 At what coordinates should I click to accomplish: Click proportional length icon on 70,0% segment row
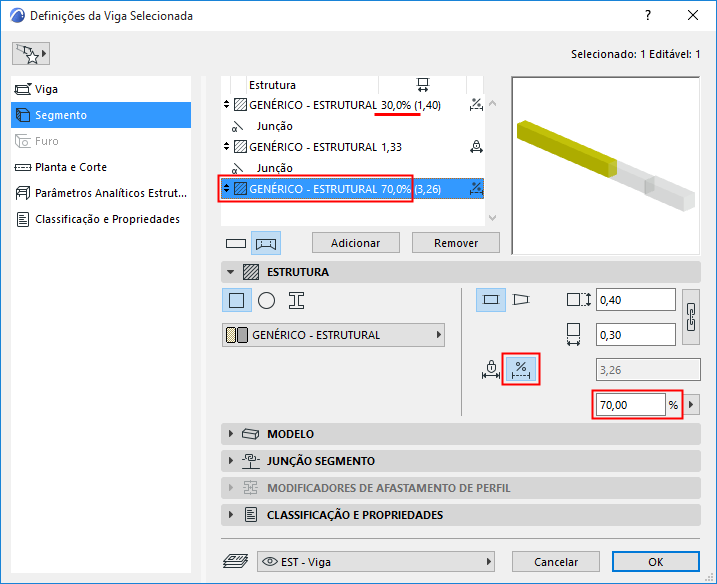click(476, 188)
